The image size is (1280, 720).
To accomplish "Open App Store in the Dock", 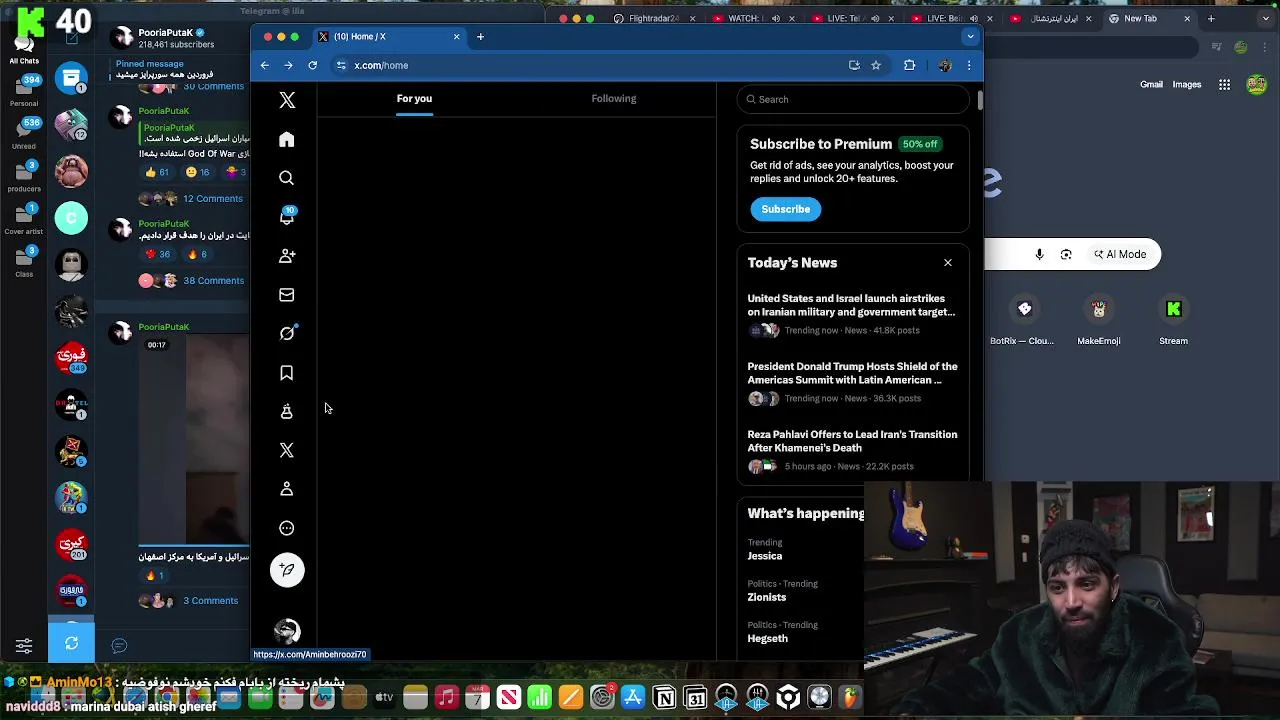I will coord(633,697).
